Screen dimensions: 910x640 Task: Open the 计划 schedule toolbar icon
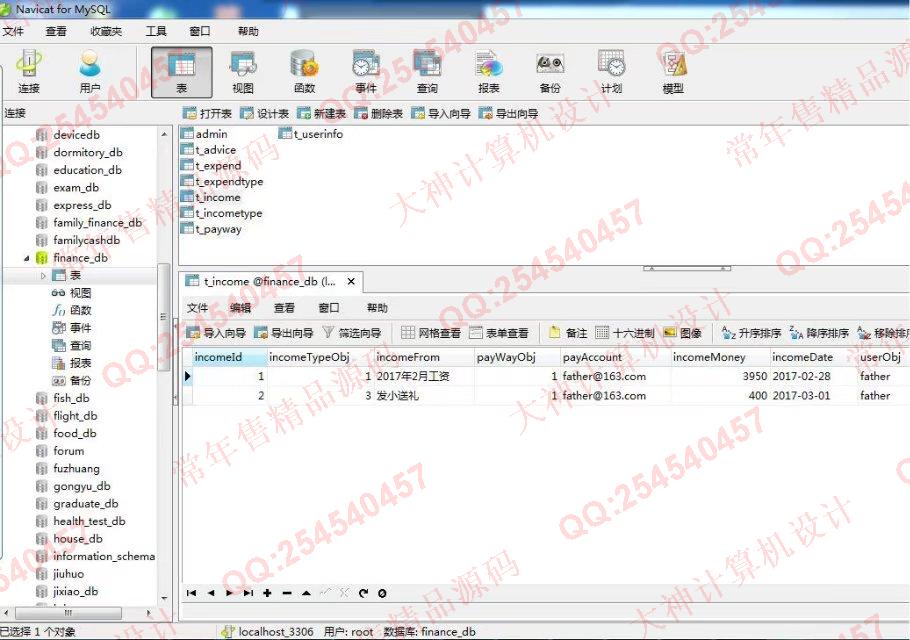tap(611, 72)
